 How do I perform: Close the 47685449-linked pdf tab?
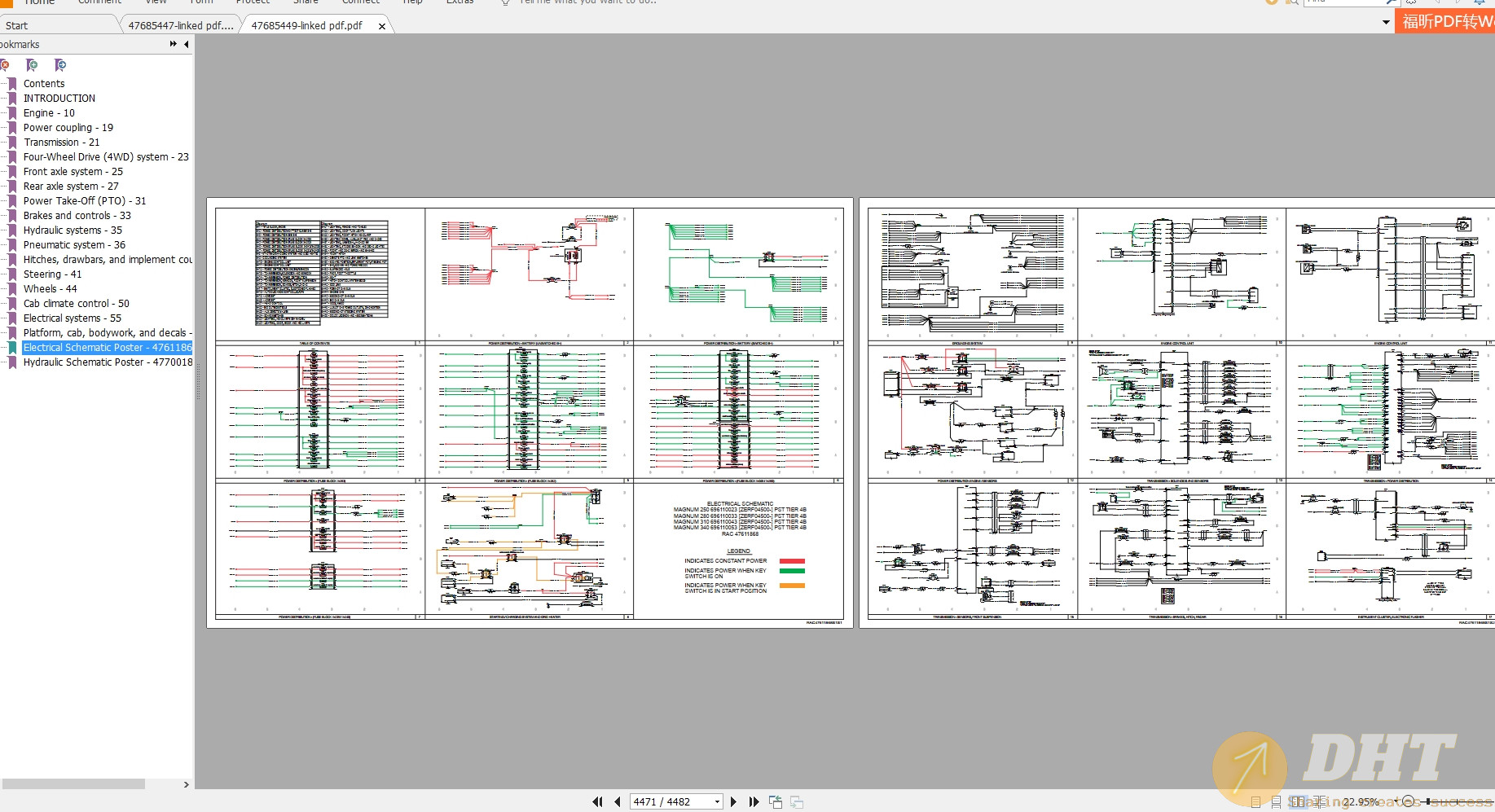(382, 26)
